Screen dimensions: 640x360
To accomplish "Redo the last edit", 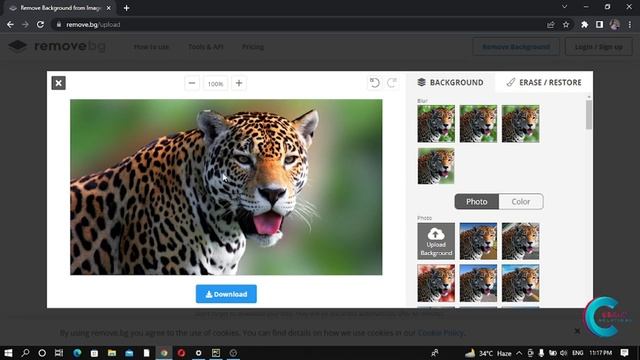I will pyautogui.click(x=392, y=83).
